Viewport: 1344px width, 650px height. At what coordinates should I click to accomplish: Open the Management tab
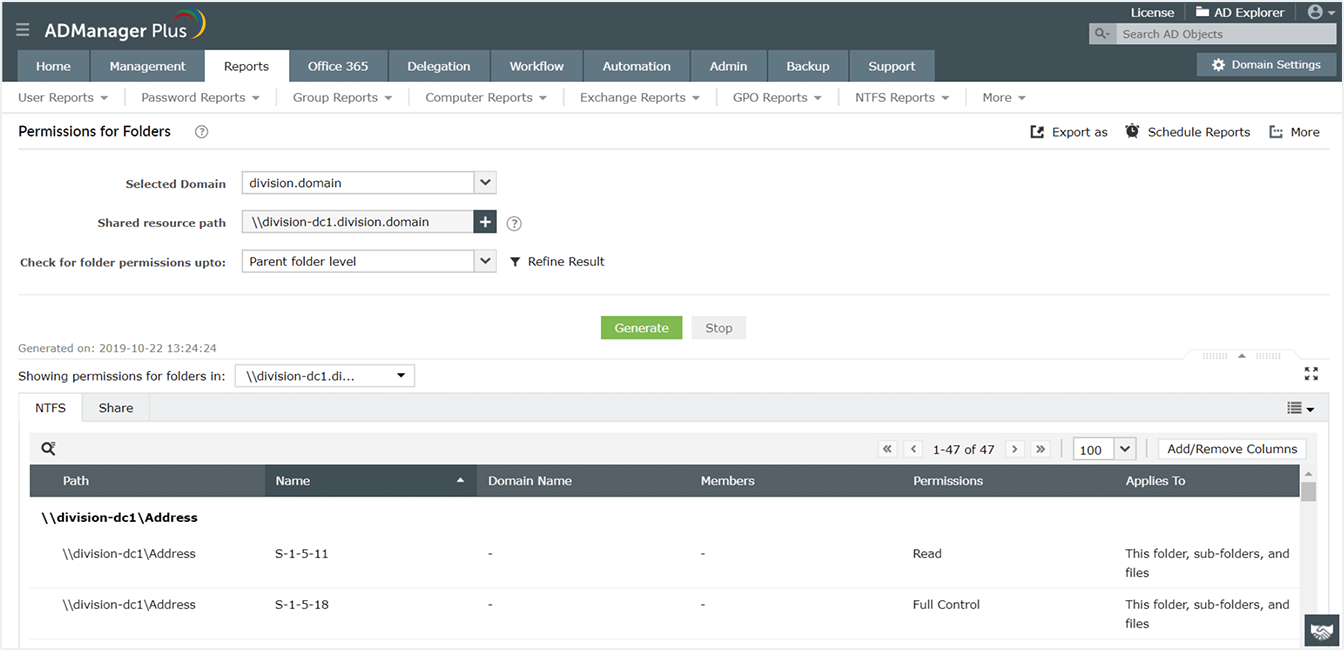(x=148, y=66)
